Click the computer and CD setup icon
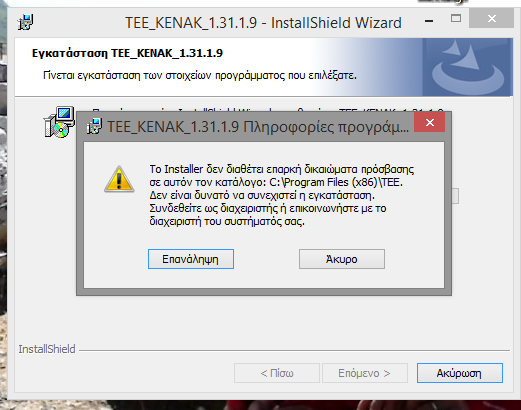 [59, 122]
